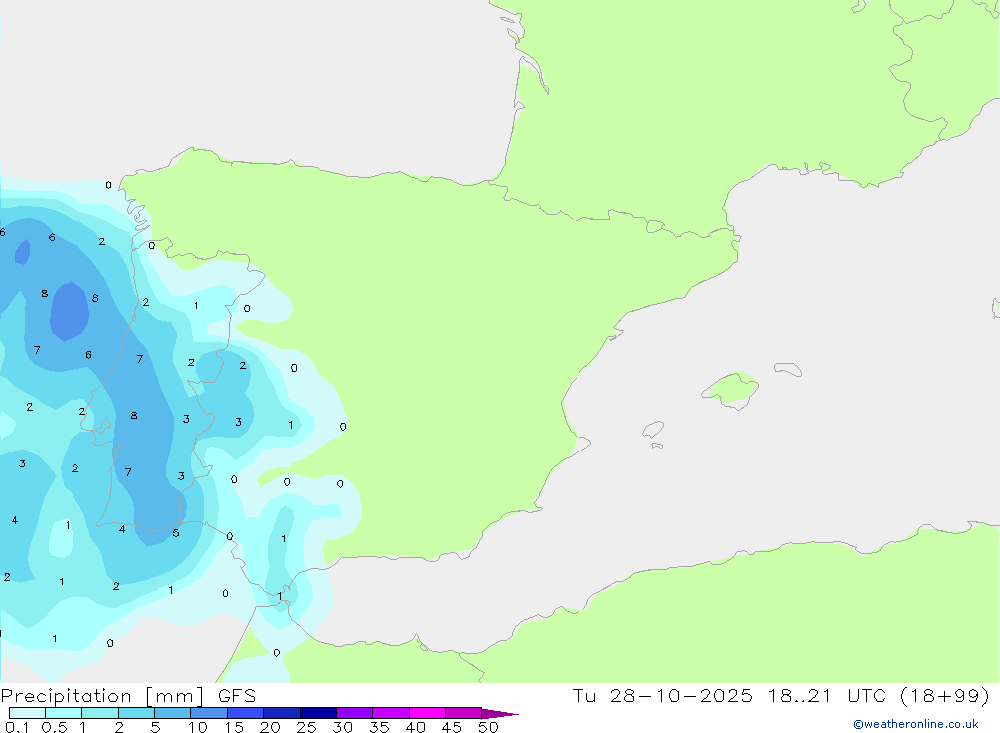Click the arrow tip beyond 50 mm on legend
This screenshot has width=1000, height=733.
500,714
